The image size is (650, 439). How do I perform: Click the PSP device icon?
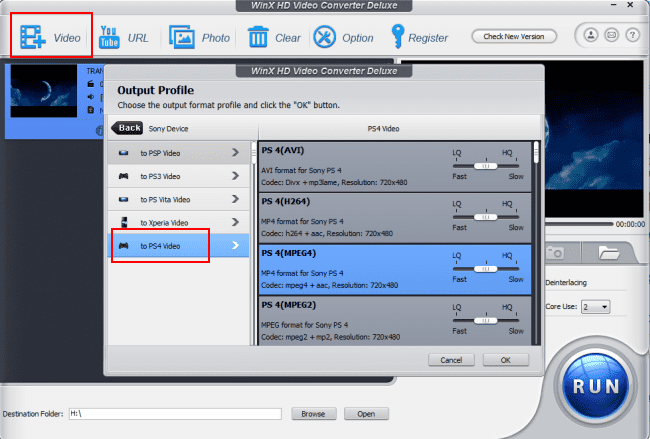[124, 153]
